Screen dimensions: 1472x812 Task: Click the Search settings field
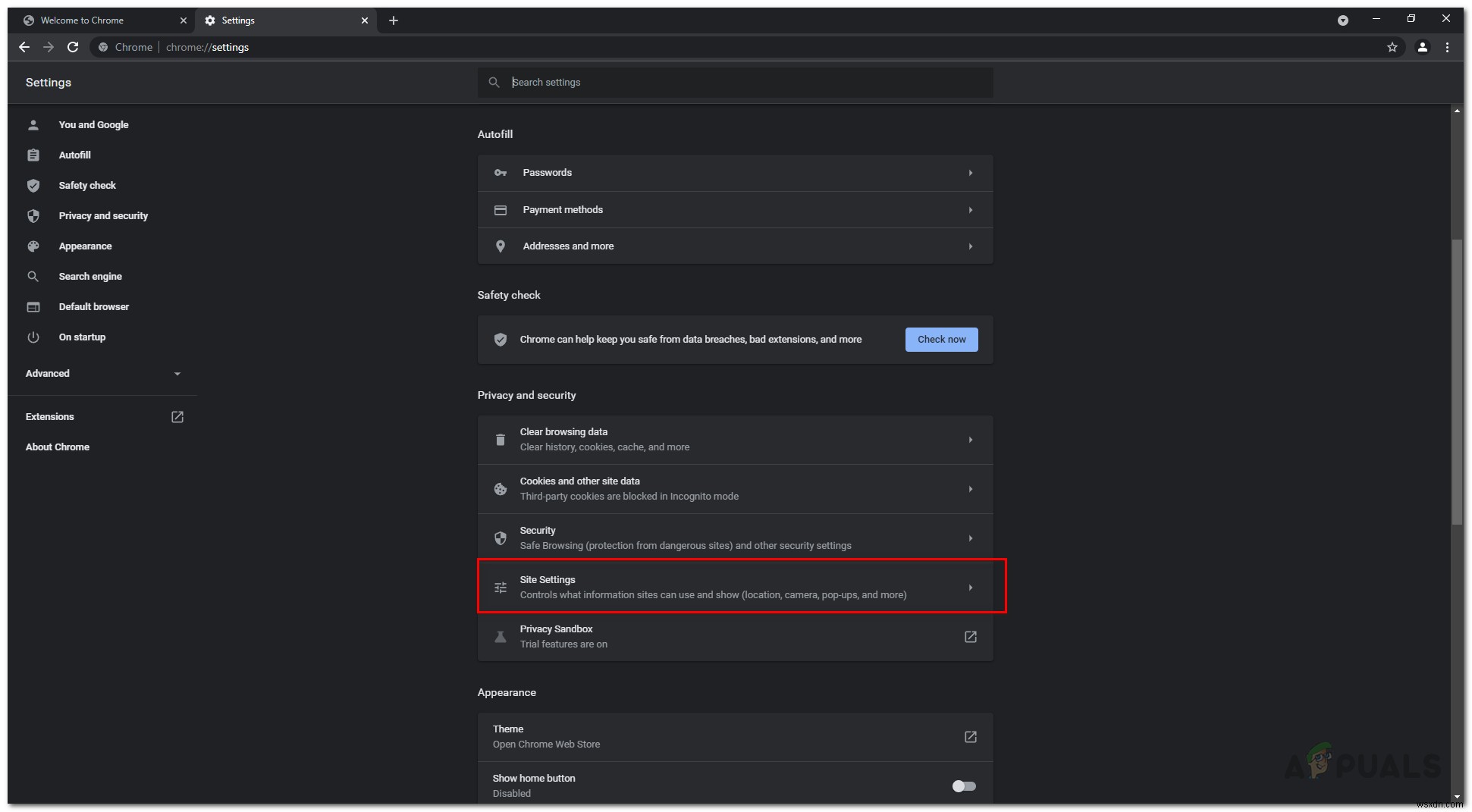pyautogui.click(x=736, y=82)
